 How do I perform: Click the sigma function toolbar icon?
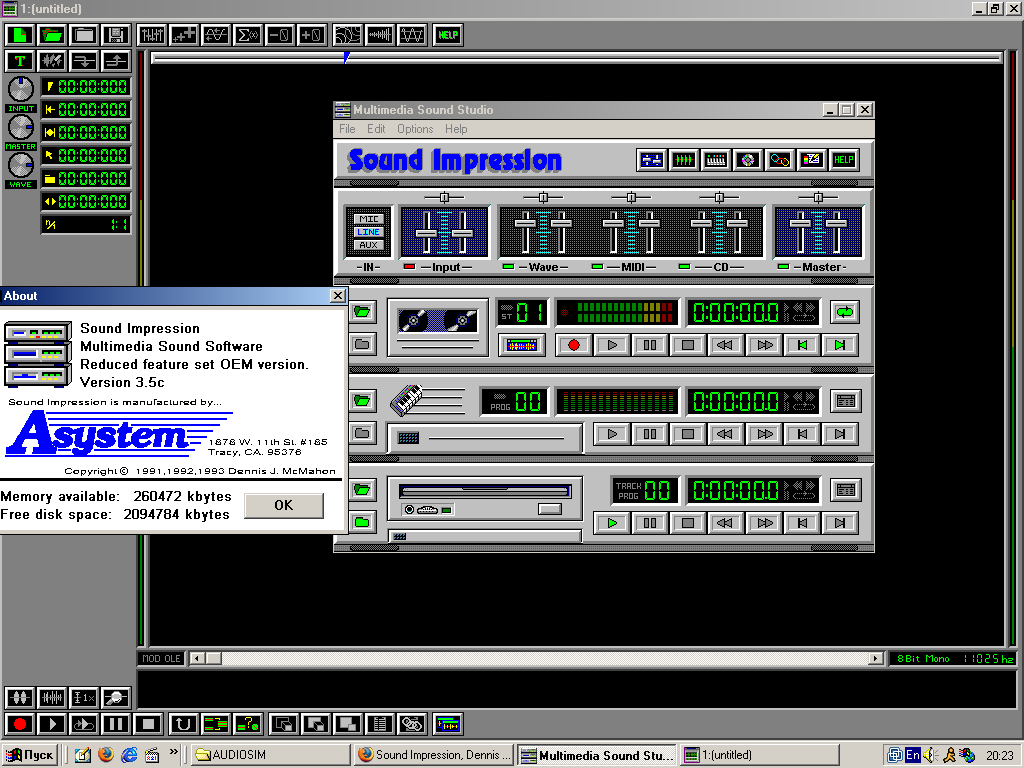pos(247,35)
